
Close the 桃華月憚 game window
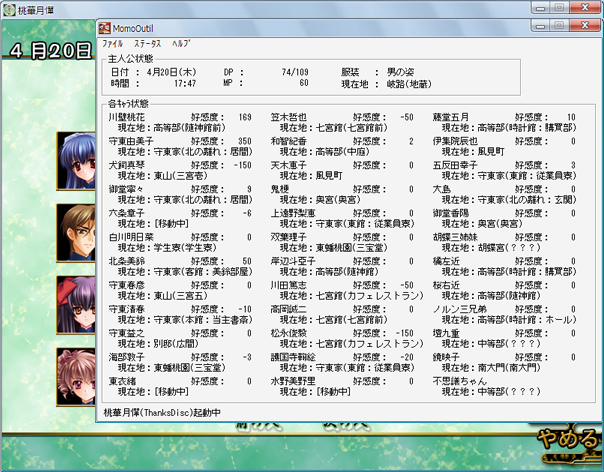click(585, 8)
